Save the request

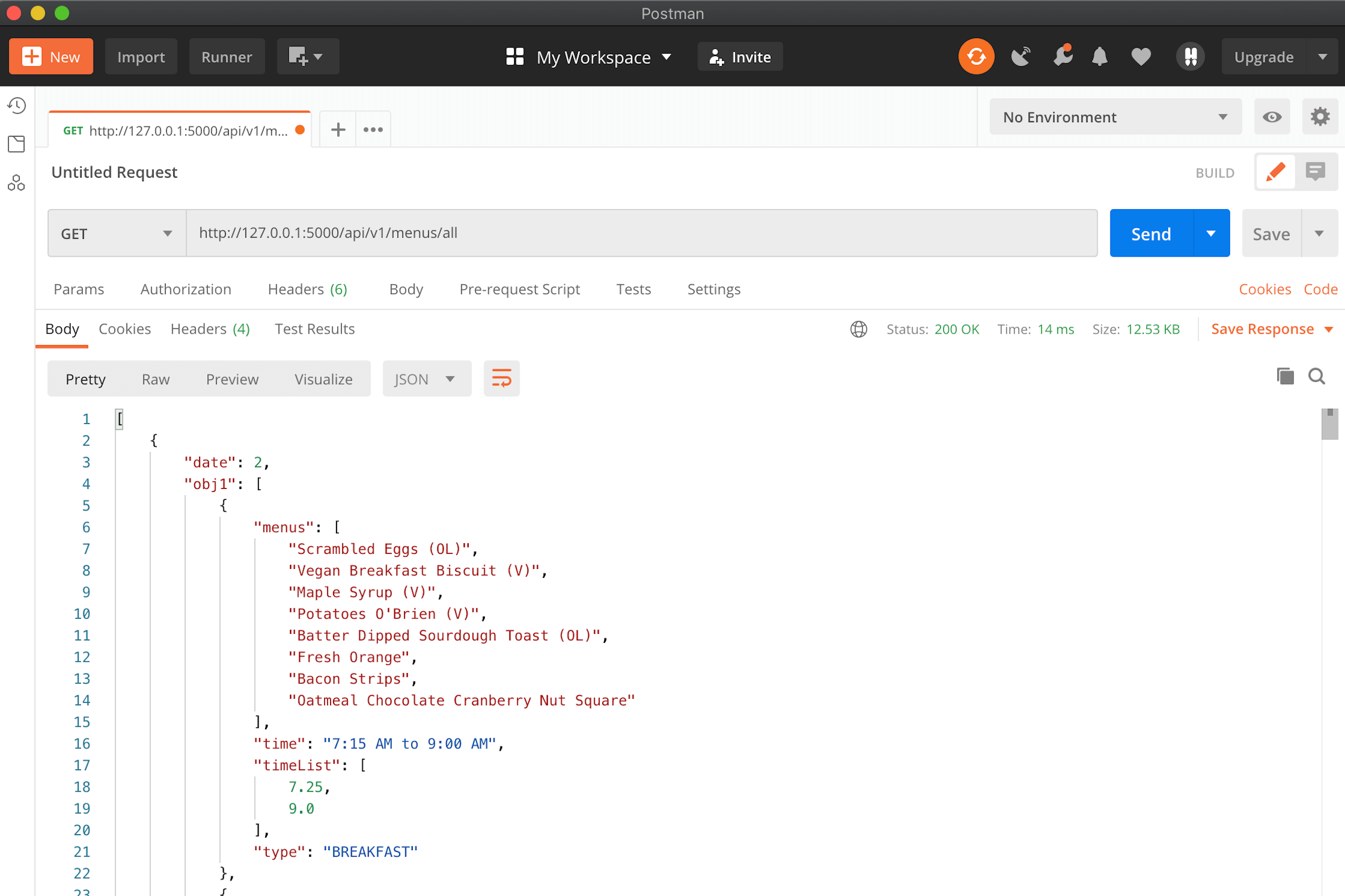(1271, 234)
